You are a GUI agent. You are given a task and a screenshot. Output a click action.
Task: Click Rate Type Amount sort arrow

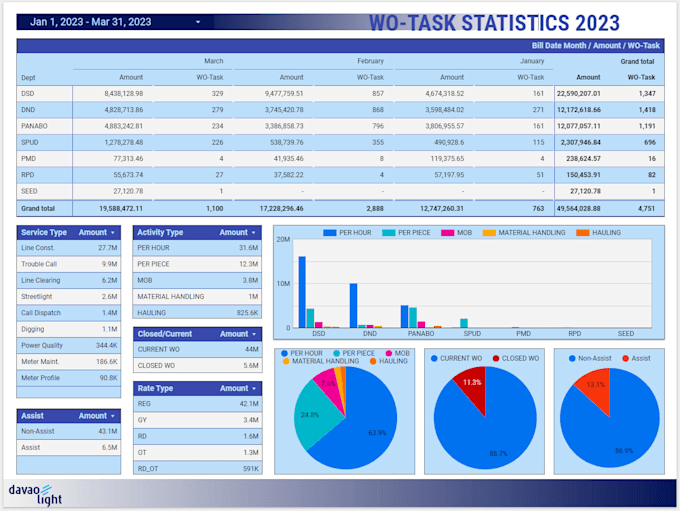pyautogui.click(x=253, y=388)
